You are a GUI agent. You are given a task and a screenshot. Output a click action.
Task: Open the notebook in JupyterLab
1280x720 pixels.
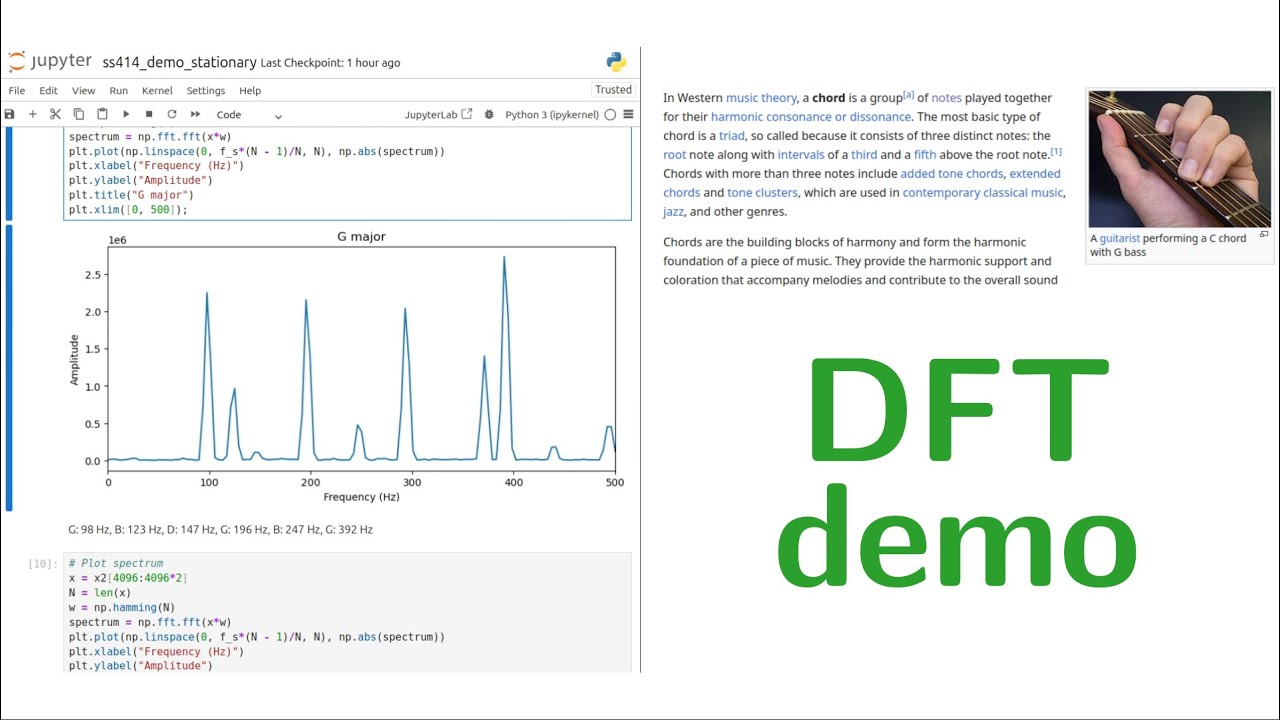(x=439, y=115)
